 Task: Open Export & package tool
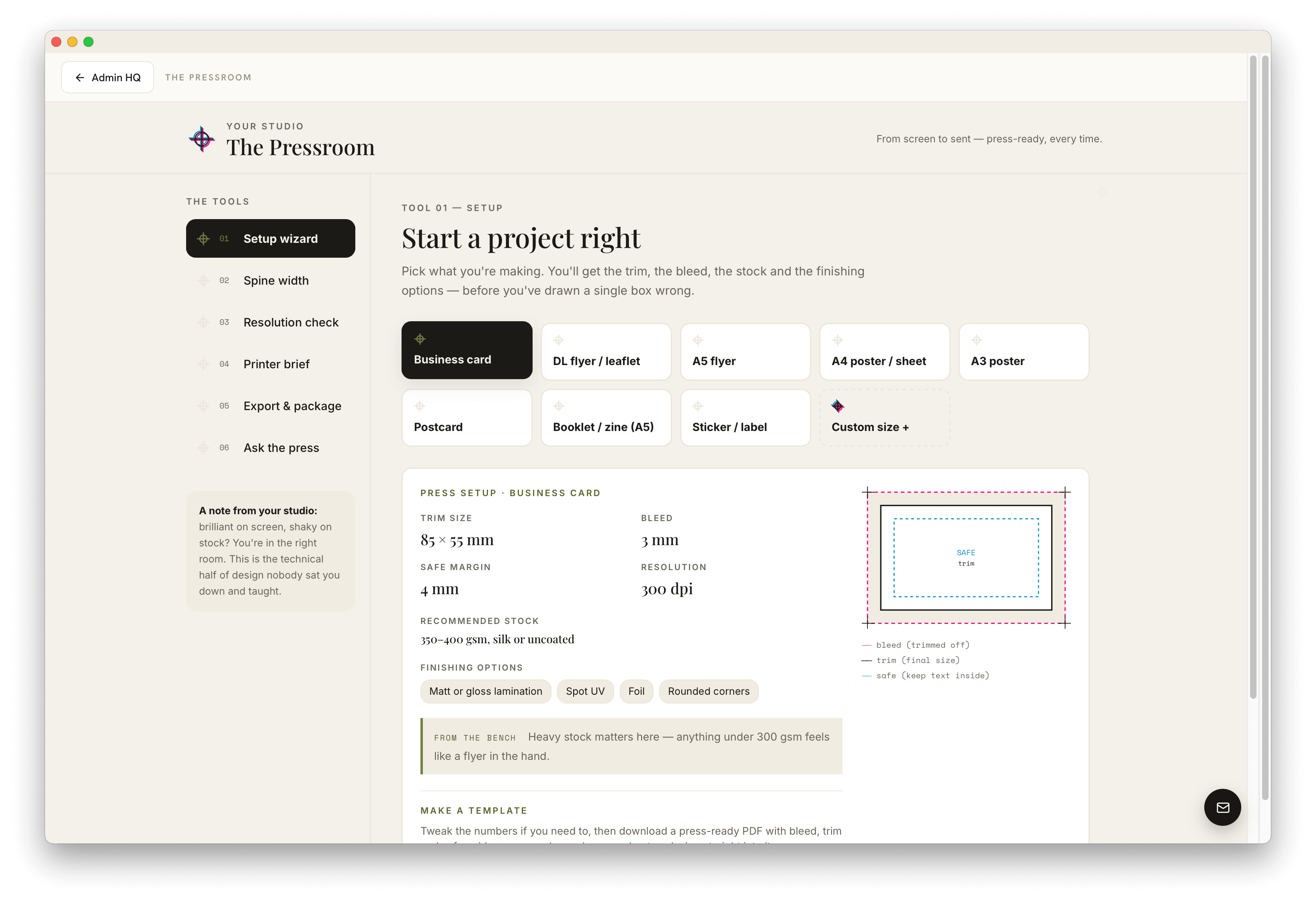271,406
